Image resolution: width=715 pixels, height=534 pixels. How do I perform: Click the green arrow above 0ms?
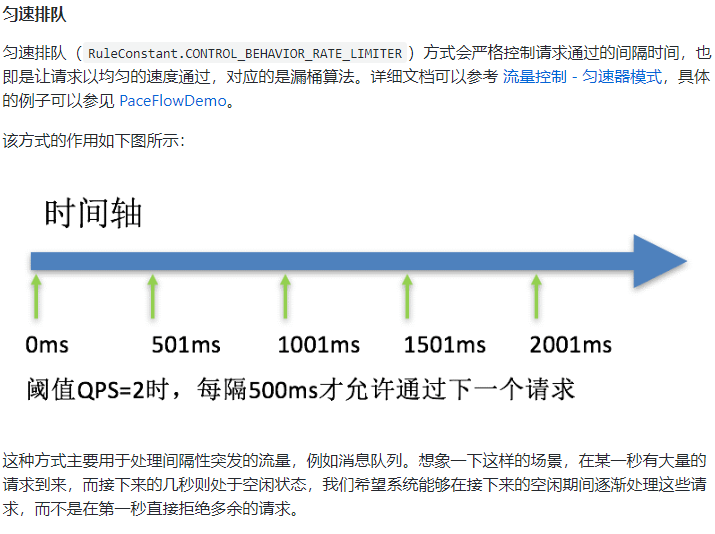(36, 296)
